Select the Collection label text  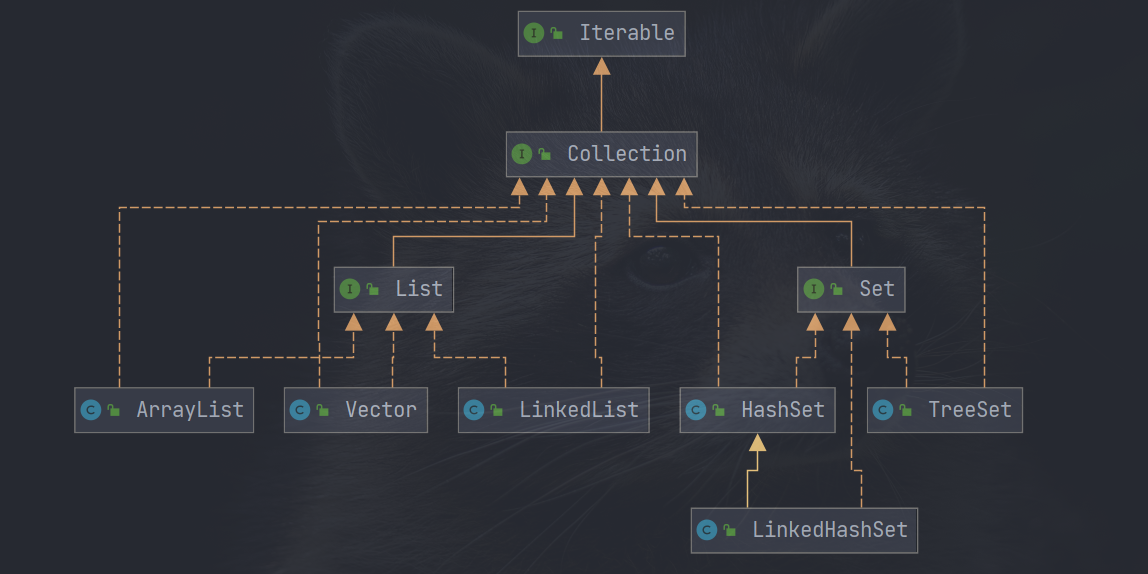[627, 154]
